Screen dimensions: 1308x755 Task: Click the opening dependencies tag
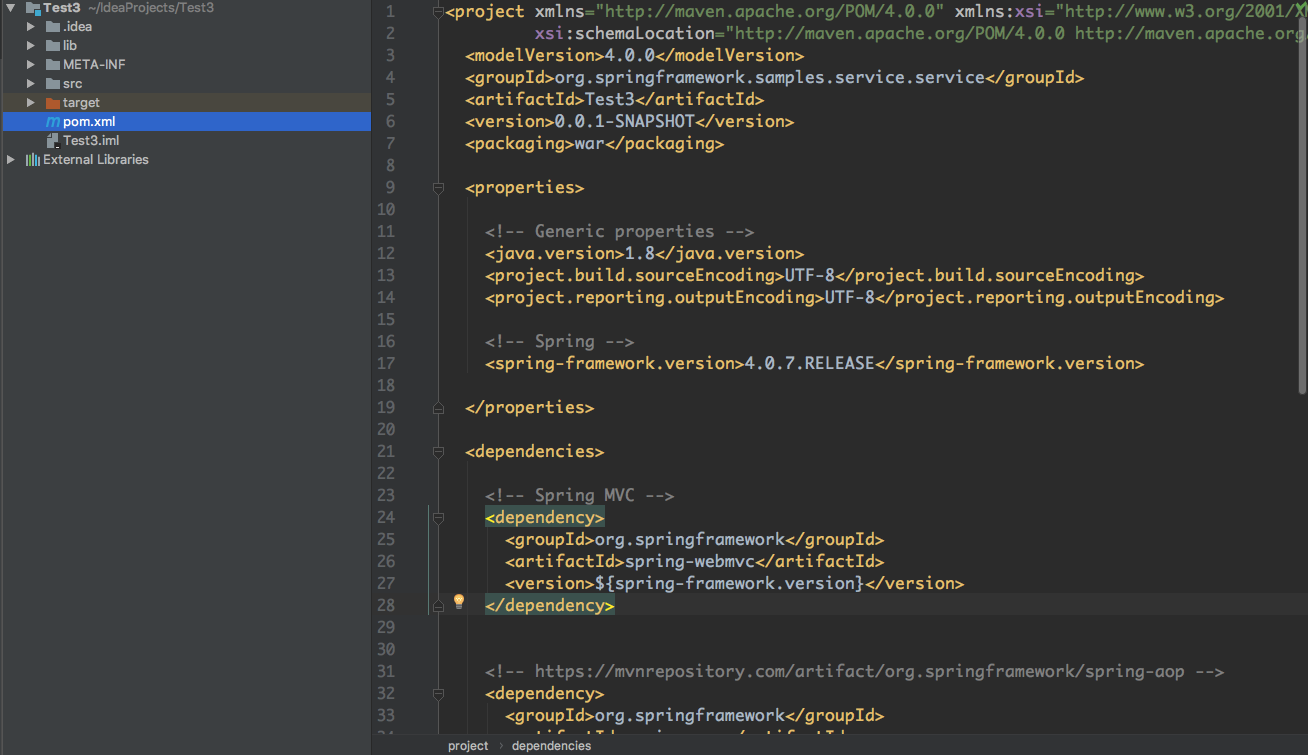tap(534, 451)
